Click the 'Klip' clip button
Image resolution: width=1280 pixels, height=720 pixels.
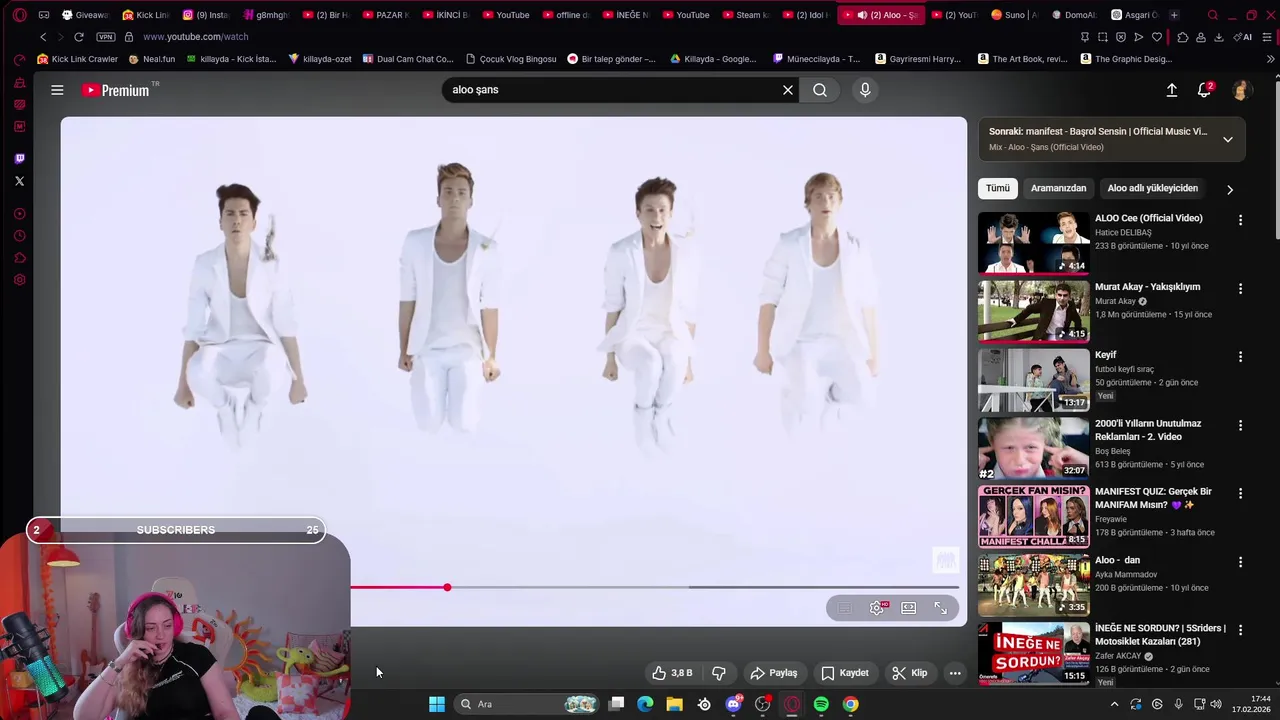(x=910, y=673)
